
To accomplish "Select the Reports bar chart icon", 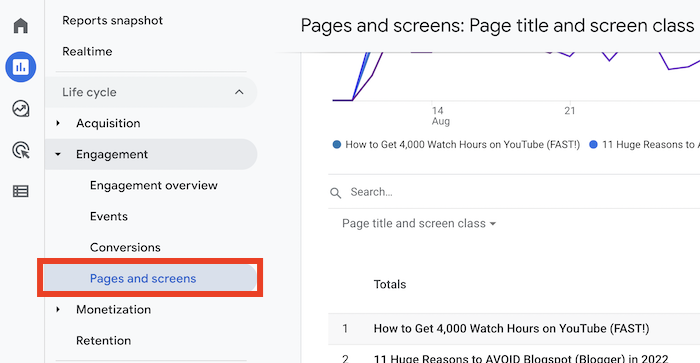I will click(21, 67).
